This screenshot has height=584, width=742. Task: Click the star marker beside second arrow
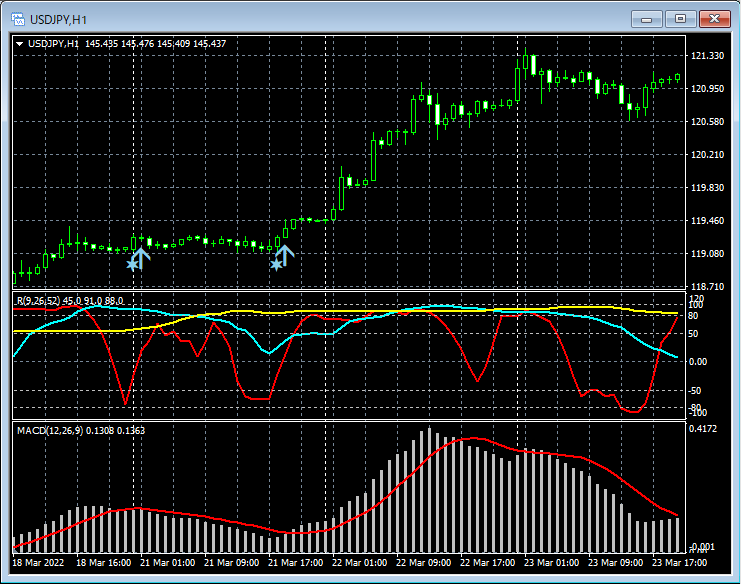pyautogui.click(x=275, y=265)
